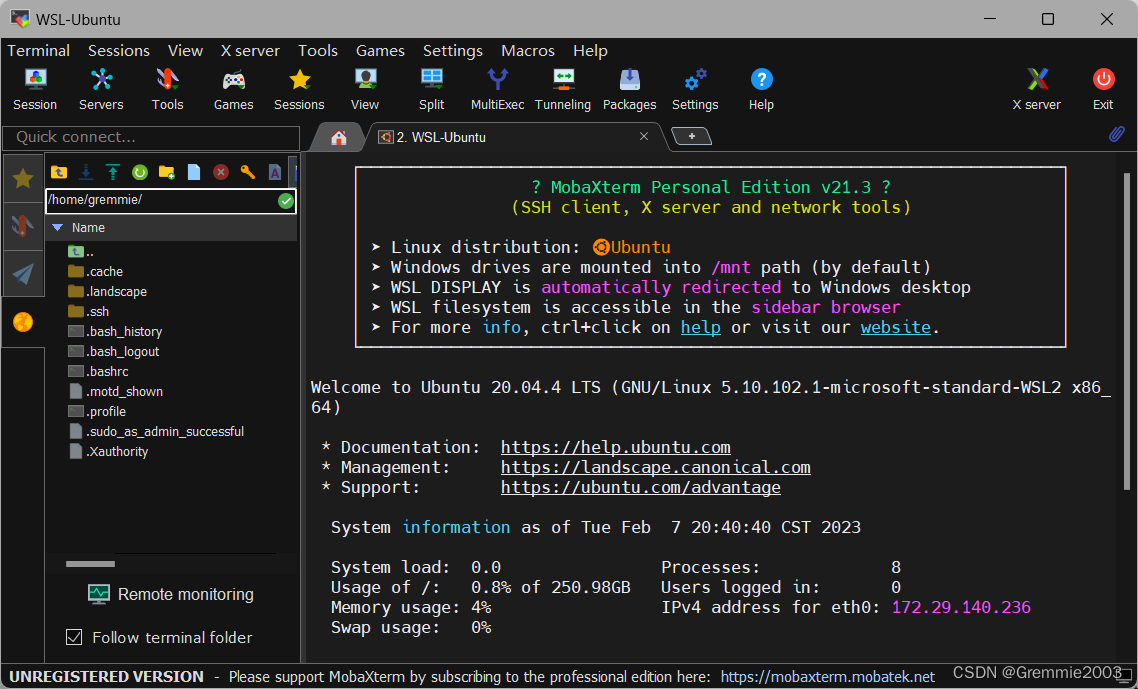Viewport: 1138px width, 689px height.
Task: Open the Games menu in menu bar
Action: [x=380, y=51]
